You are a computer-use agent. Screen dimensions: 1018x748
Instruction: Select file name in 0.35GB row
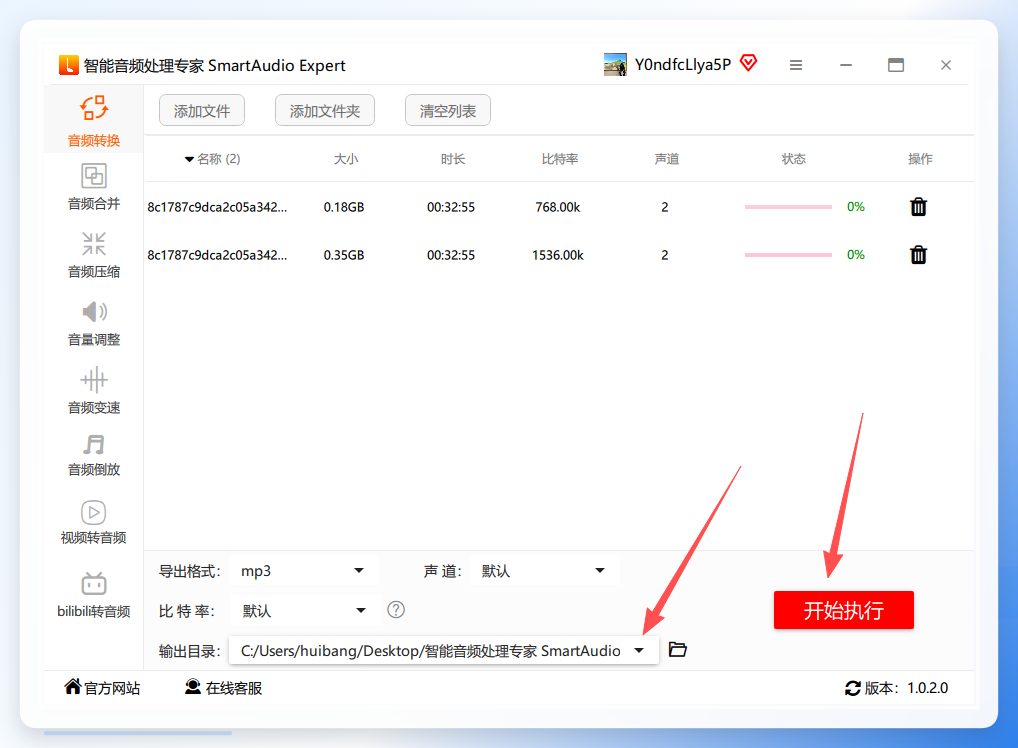pyautogui.click(x=217, y=255)
